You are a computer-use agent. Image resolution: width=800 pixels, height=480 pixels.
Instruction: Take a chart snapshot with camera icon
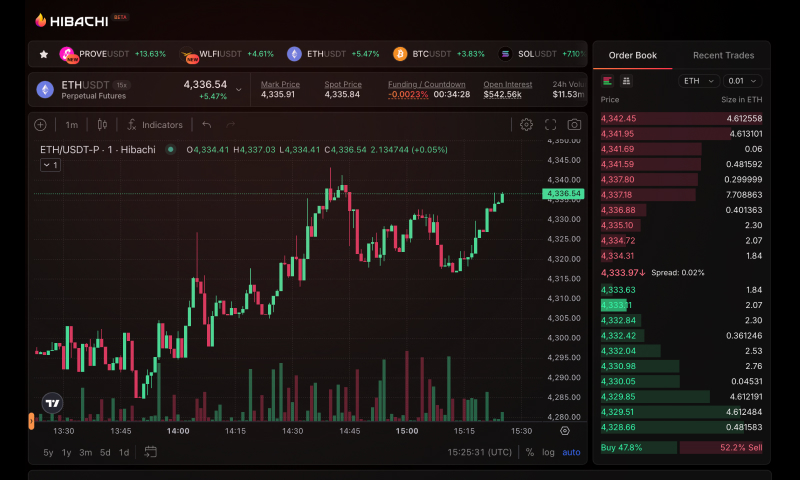(x=574, y=125)
